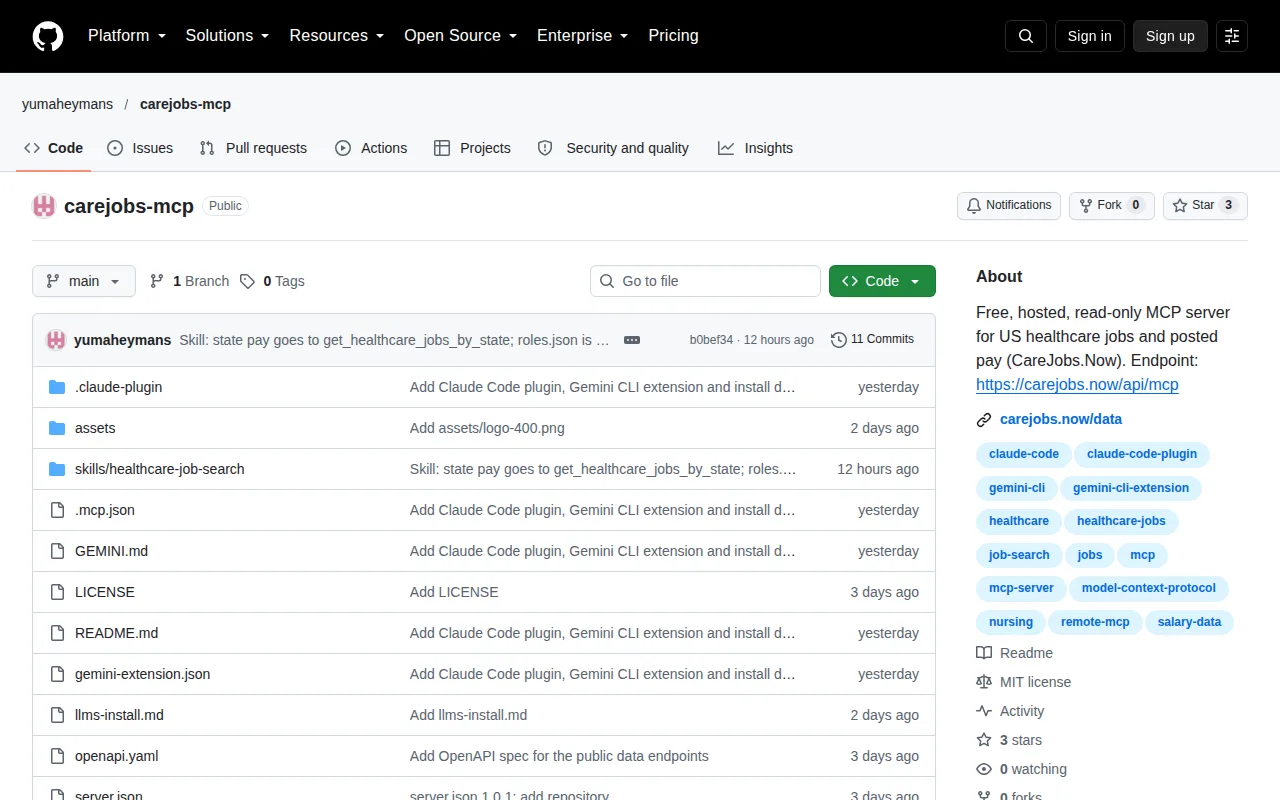Viewport: 1280px width, 800px height.
Task: Open the Activity link in About
Action: click(x=1010, y=711)
